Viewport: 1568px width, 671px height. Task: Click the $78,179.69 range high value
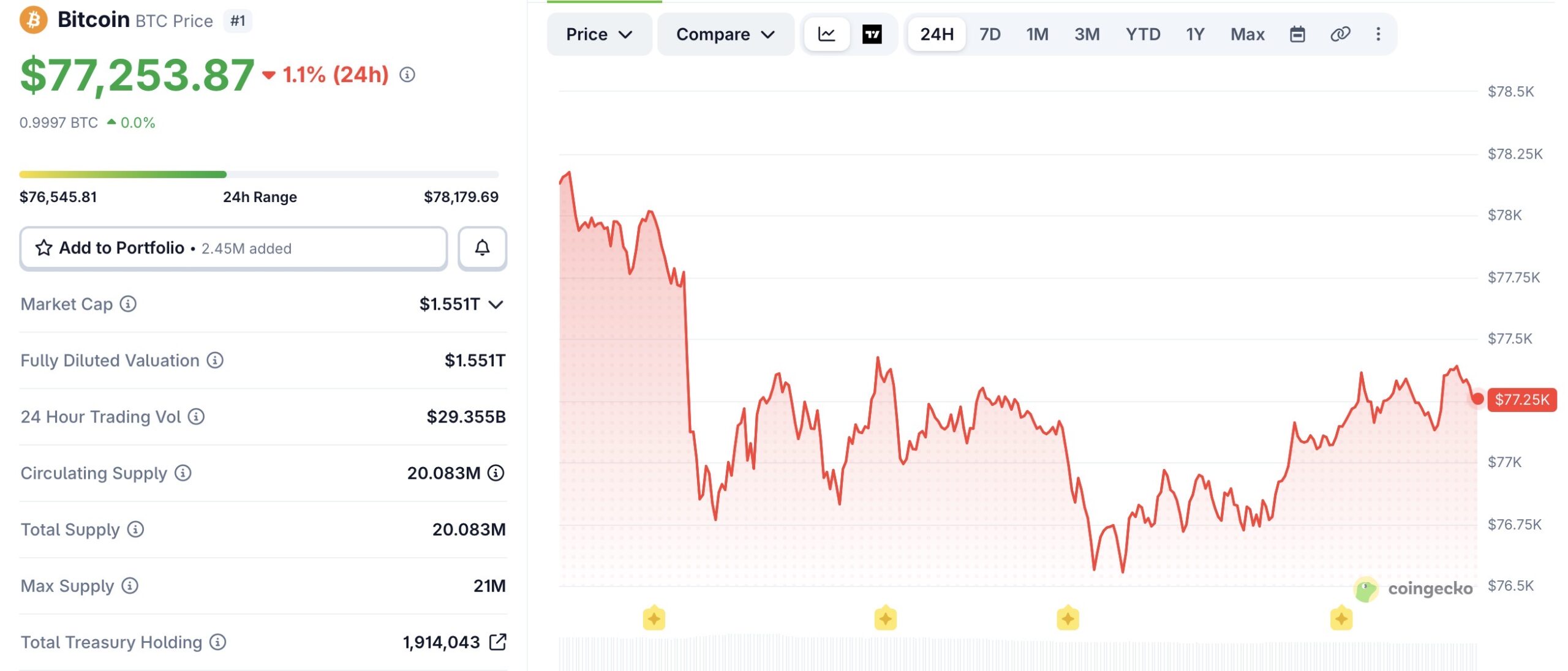click(461, 197)
